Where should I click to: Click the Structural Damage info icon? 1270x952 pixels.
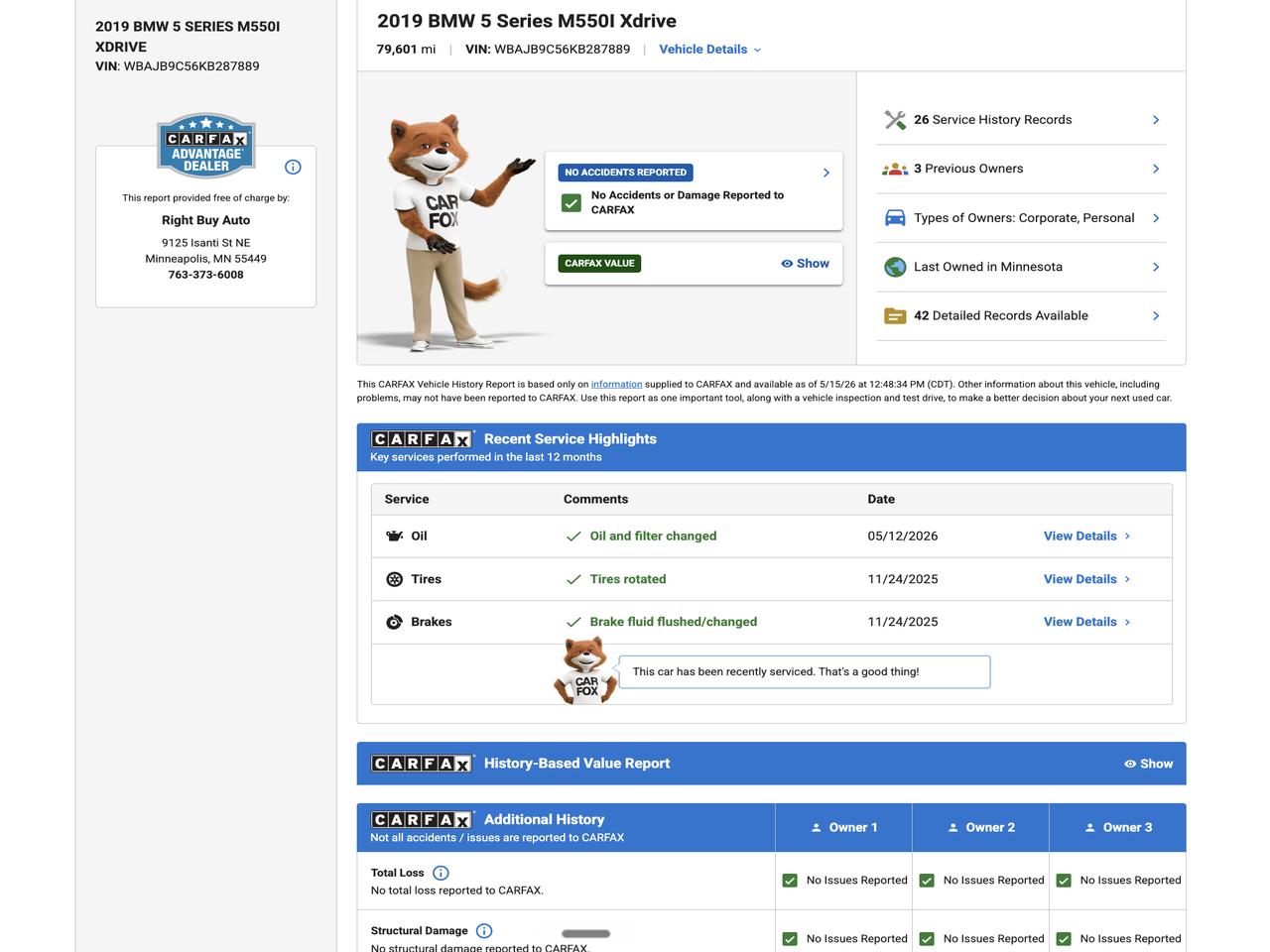(484, 931)
